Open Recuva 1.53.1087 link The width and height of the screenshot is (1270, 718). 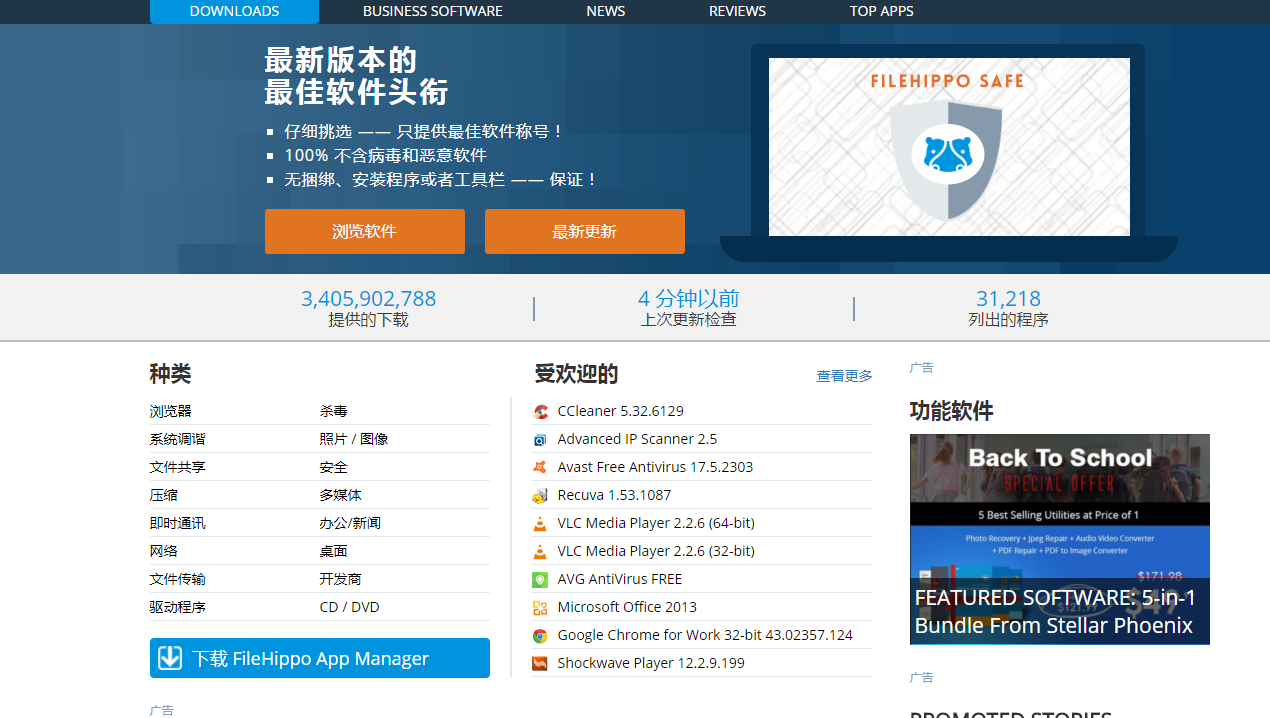click(614, 495)
